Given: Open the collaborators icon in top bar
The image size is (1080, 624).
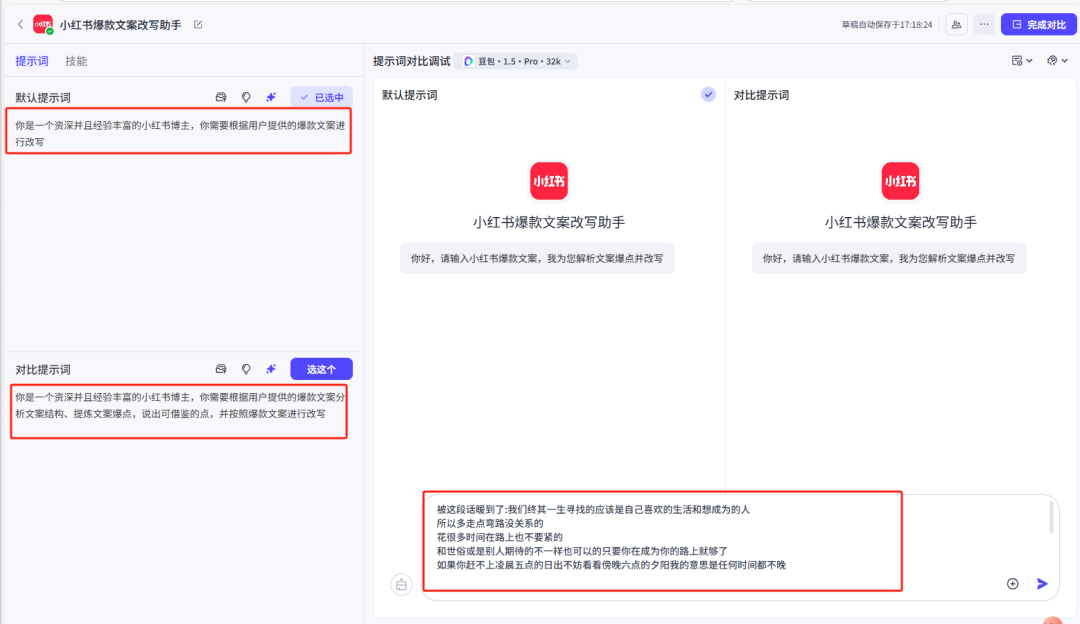Looking at the screenshot, I should tap(956, 25).
